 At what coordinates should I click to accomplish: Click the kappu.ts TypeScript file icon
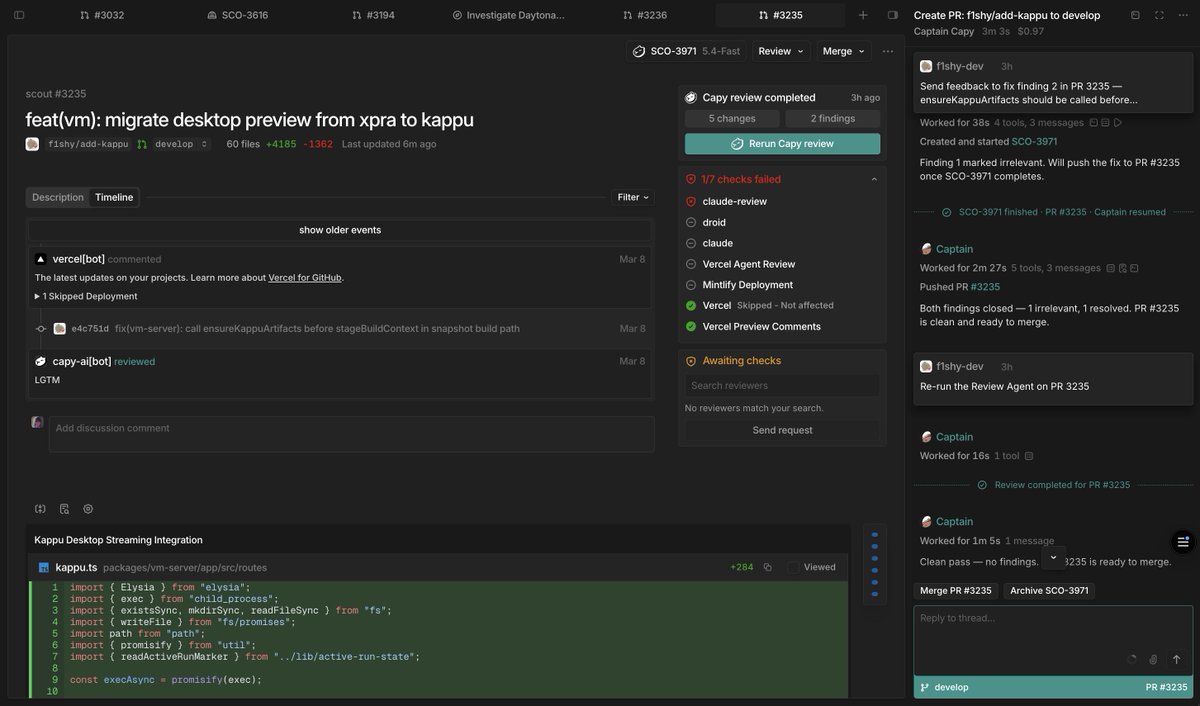(x=44, y=567)
